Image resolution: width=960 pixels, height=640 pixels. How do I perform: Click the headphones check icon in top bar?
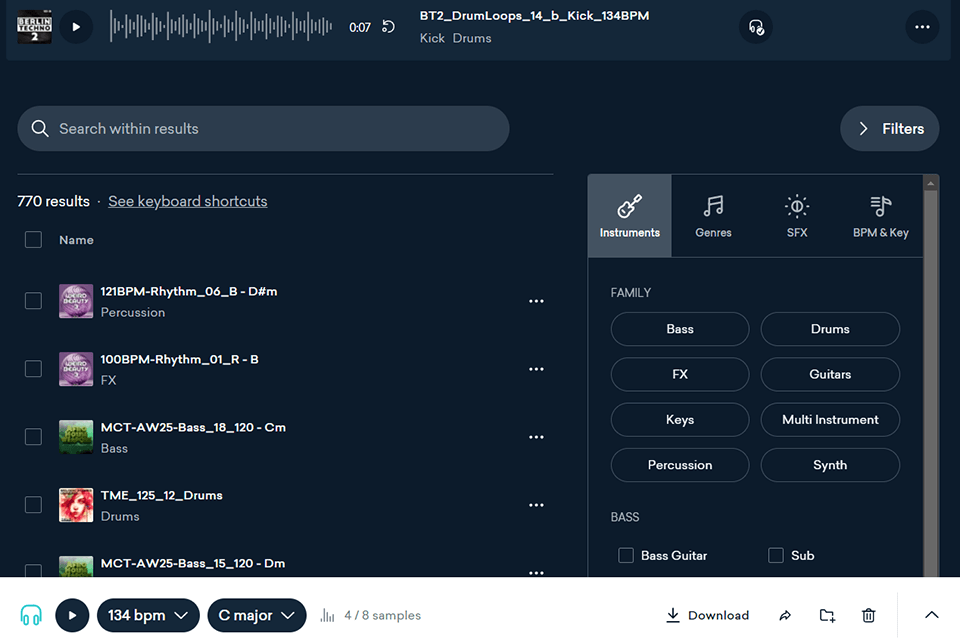(756, 27)
